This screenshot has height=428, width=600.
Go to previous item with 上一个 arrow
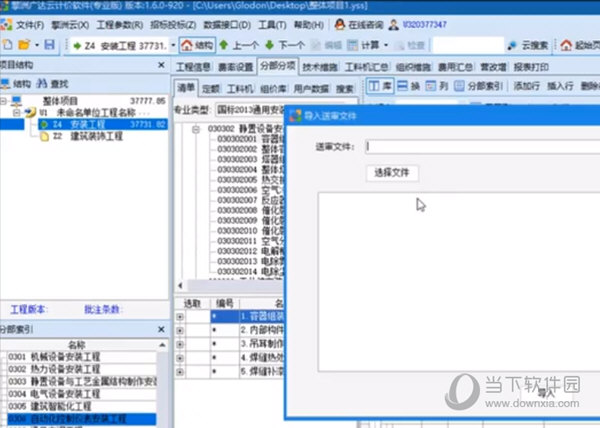click(239, 46)
